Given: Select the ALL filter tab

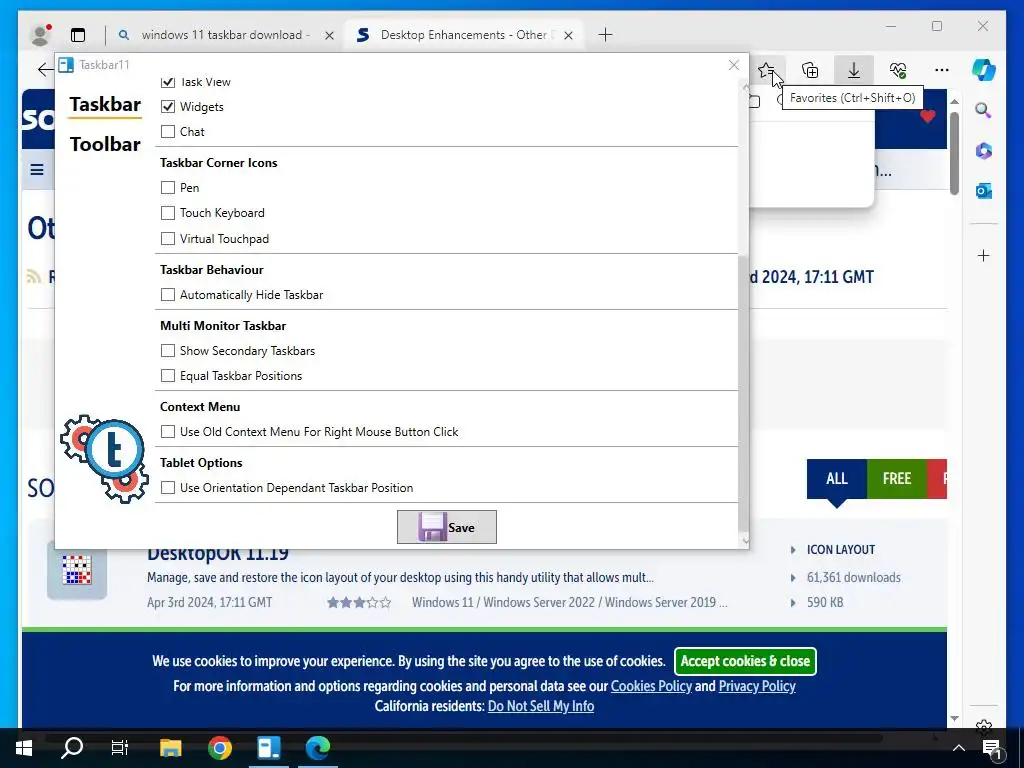Looking at the screenshot, I should click(x=837, y=479).
